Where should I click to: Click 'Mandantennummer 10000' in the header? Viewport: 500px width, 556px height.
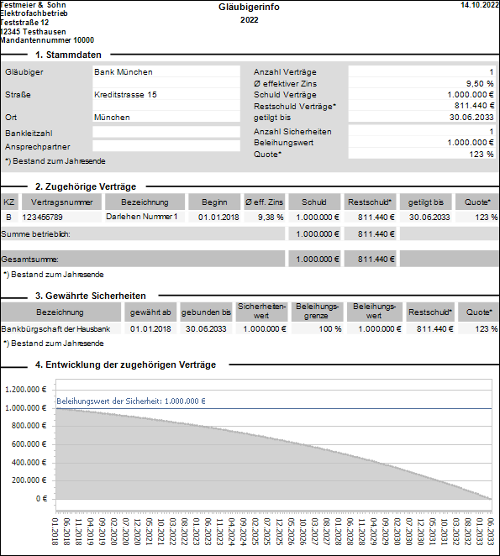click(47, 40)
